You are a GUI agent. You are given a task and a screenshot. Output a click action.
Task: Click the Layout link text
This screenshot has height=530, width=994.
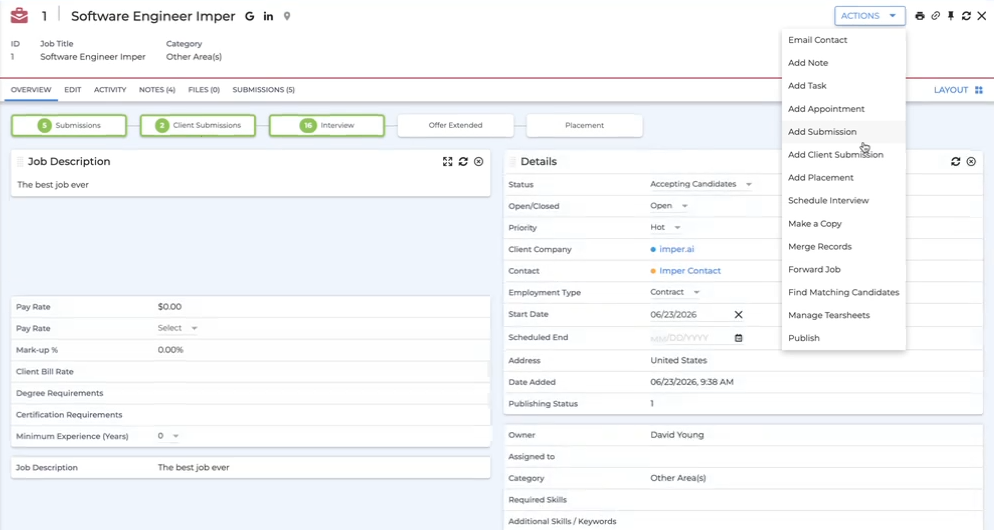[x=951, y=90]
